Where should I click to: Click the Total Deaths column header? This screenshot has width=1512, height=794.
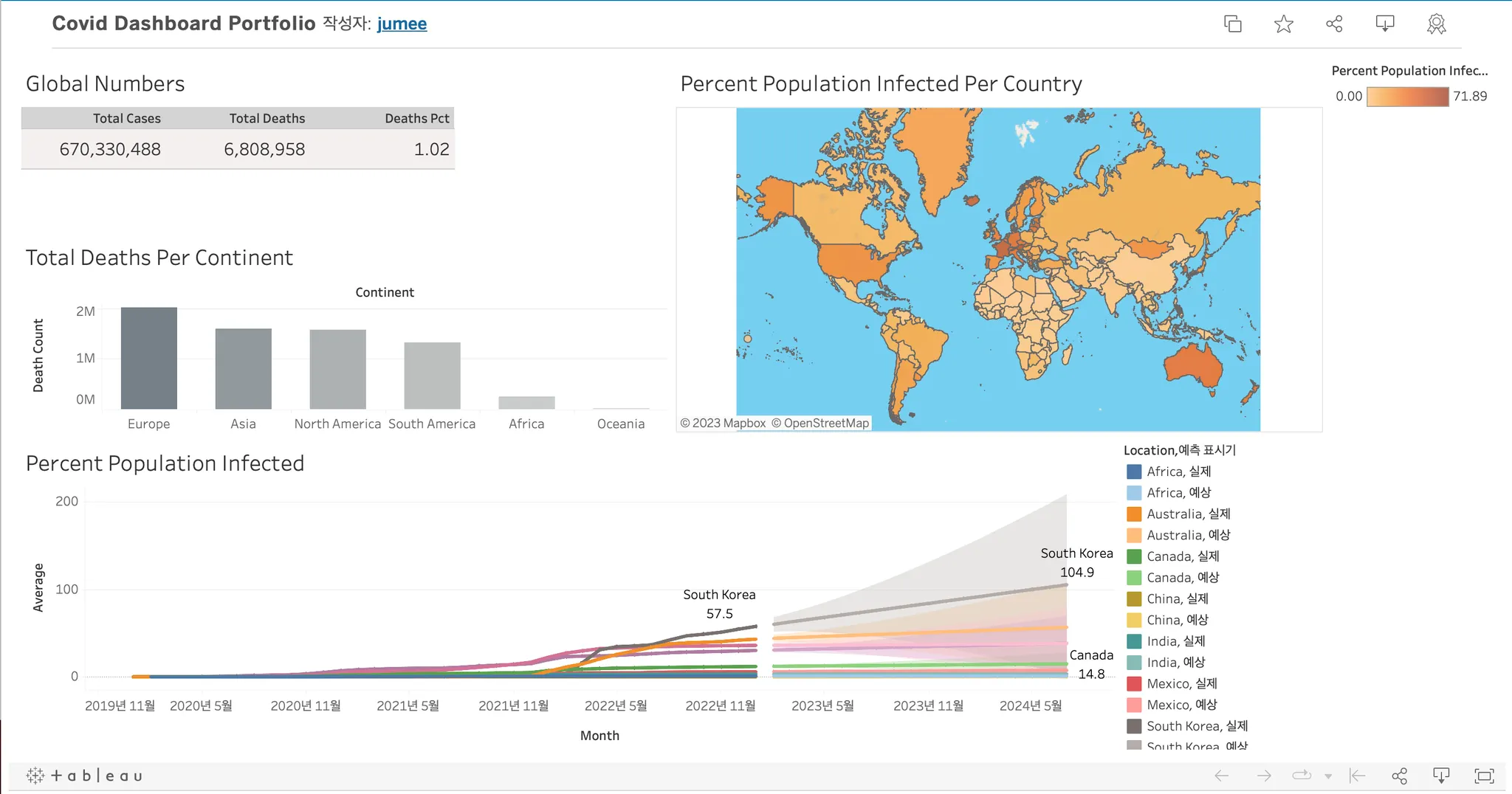(267, 118)
